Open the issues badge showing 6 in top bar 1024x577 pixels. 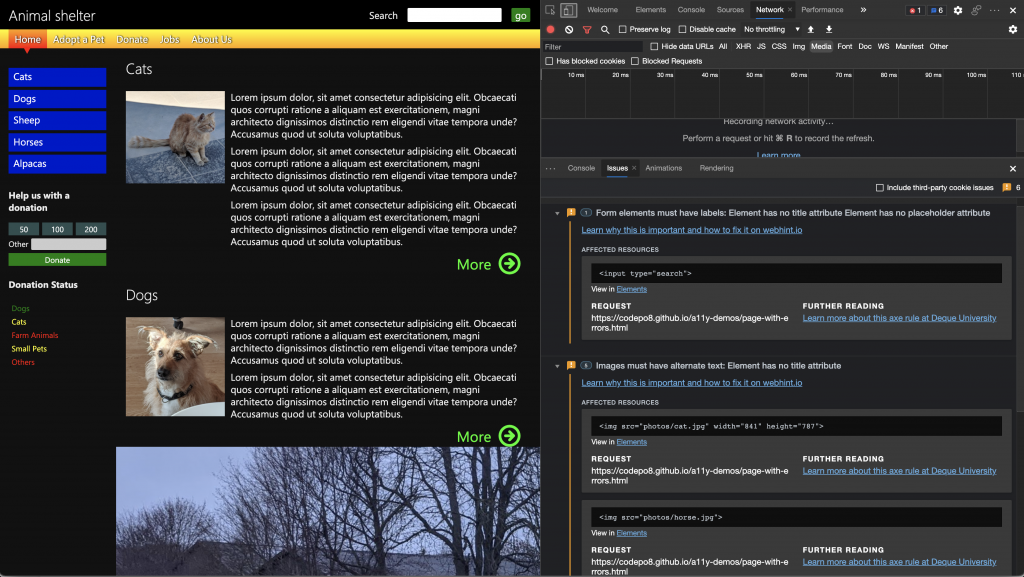pos(936,10)
